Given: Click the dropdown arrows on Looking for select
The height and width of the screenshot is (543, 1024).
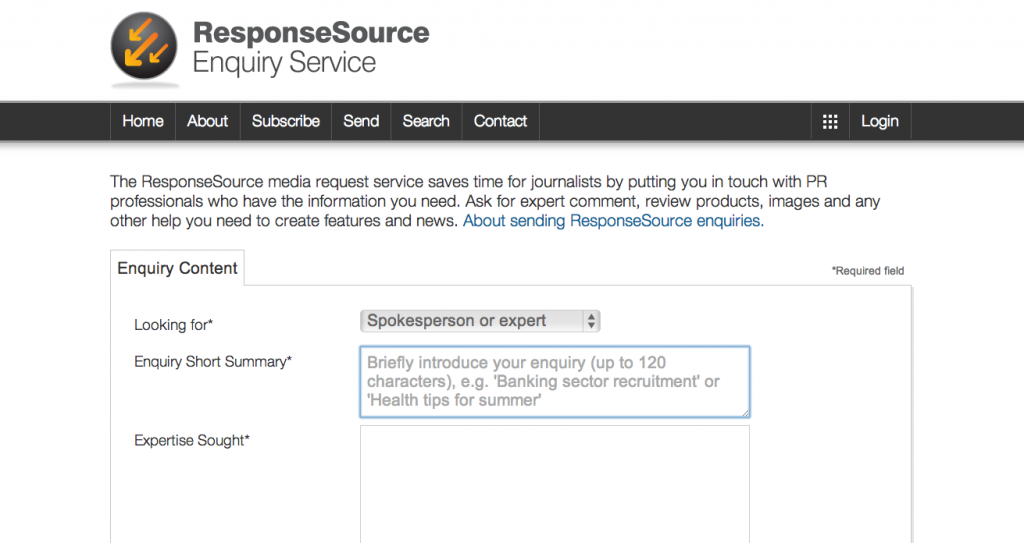Looking at the screenshot, I should tap(591, 321).
